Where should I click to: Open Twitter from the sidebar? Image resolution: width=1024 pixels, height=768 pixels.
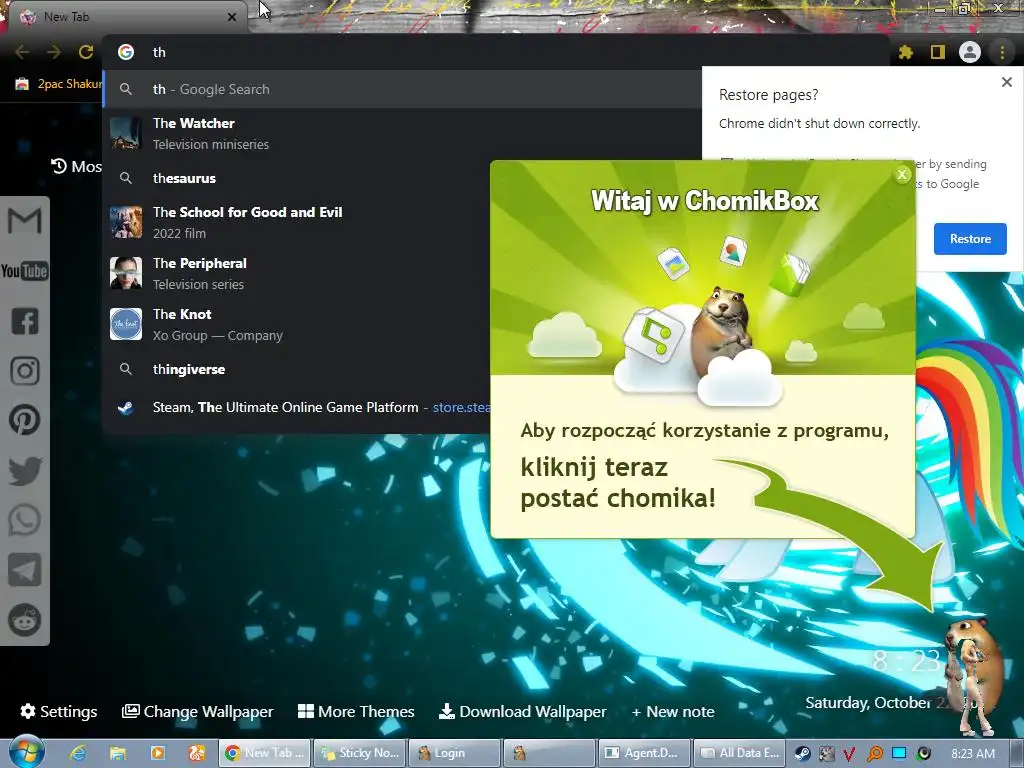25,470
